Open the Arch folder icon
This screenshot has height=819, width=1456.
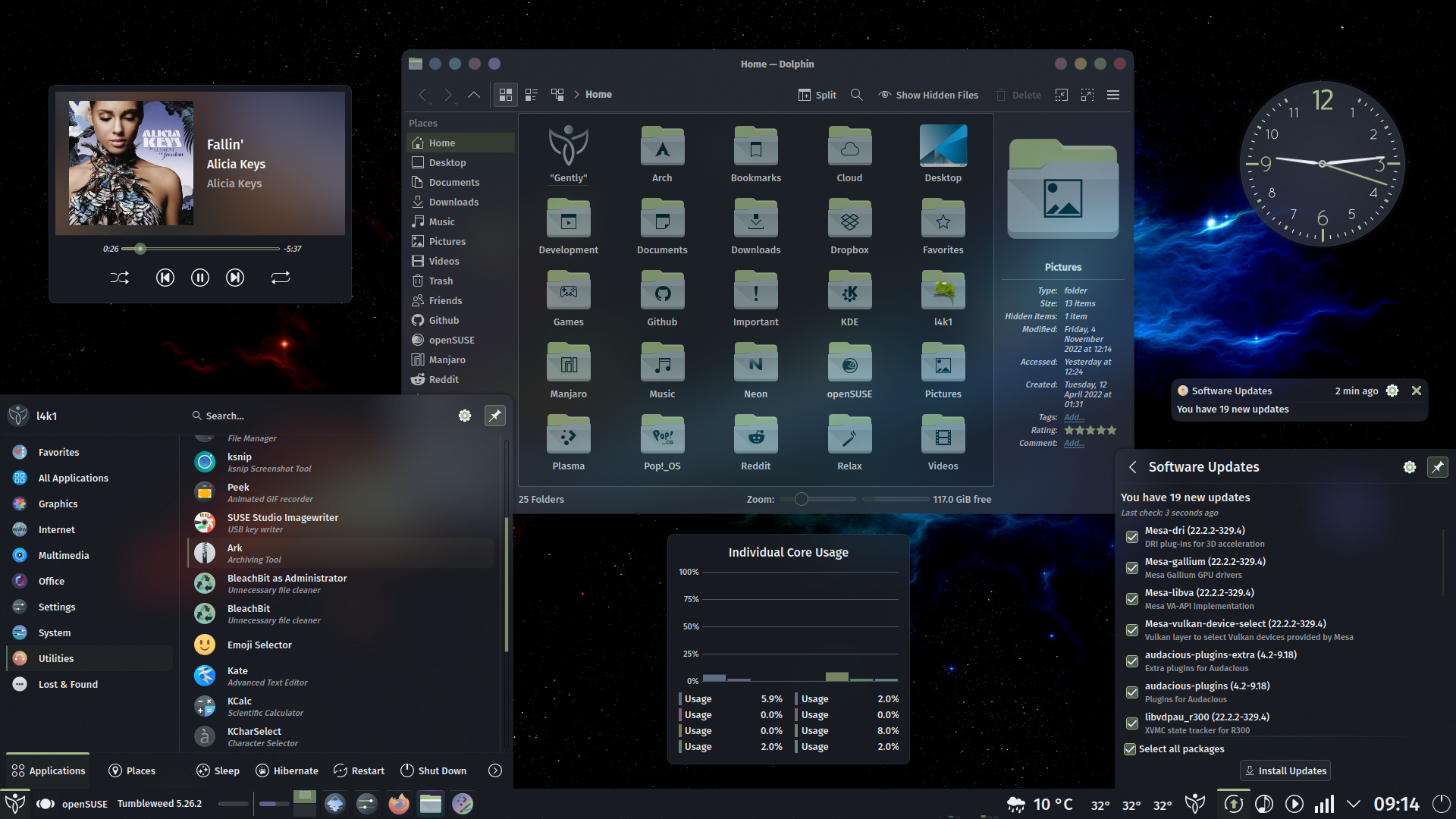[662, 146]
